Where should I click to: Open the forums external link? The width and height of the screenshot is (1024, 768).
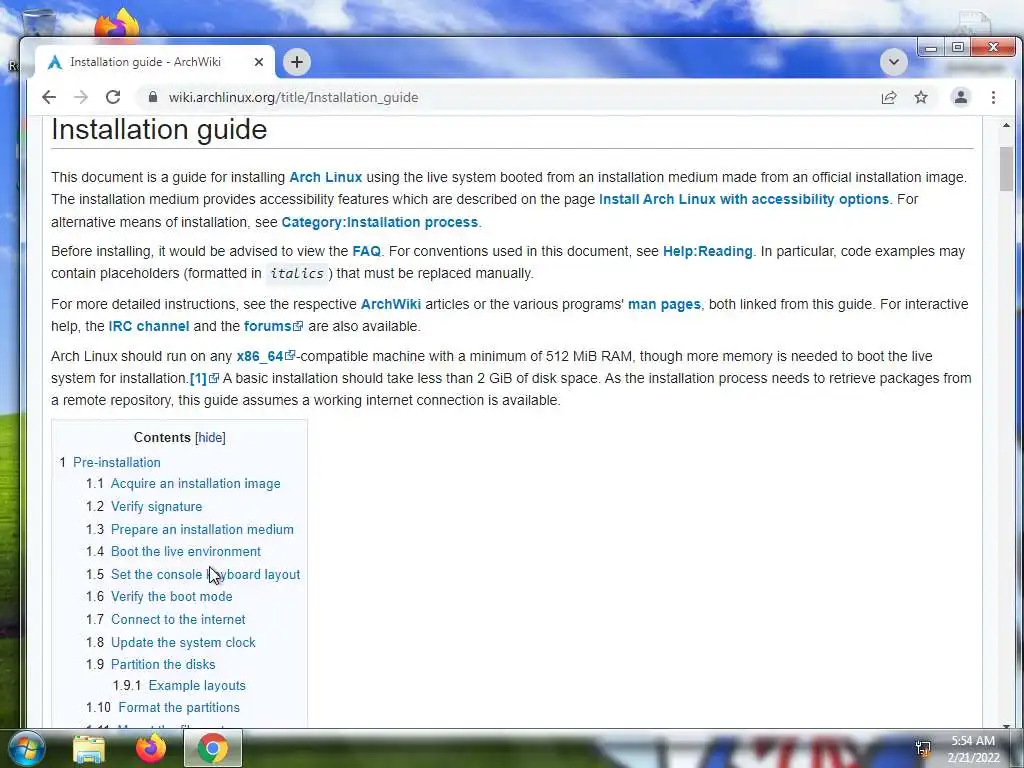273,327
